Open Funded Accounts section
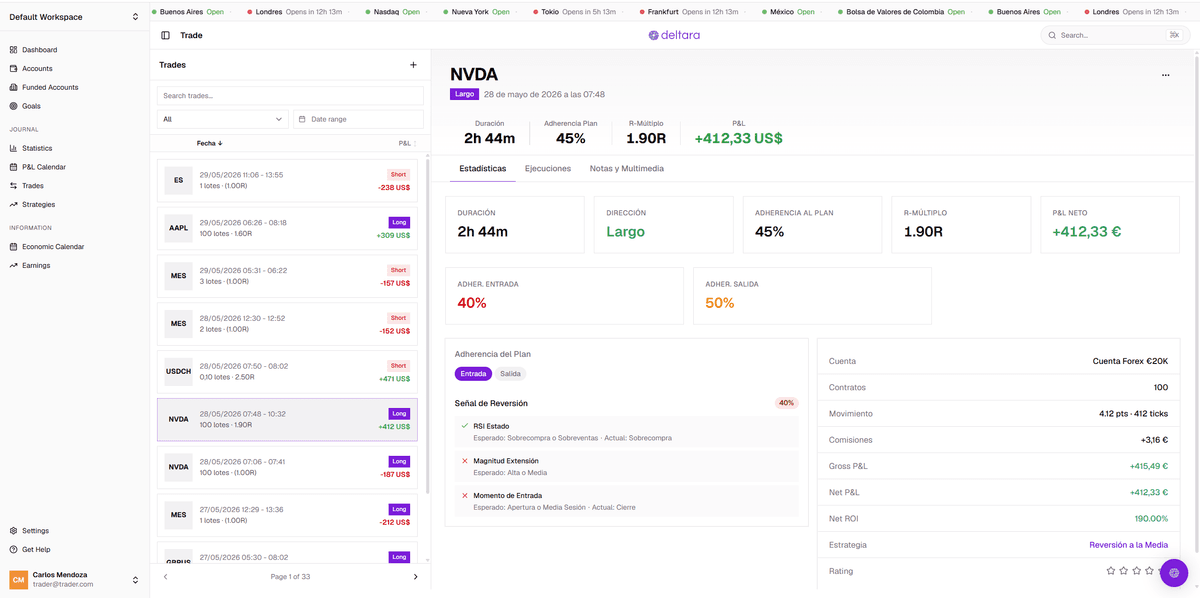This screenshot has width=1200, height=598. [x=50, y=87]
